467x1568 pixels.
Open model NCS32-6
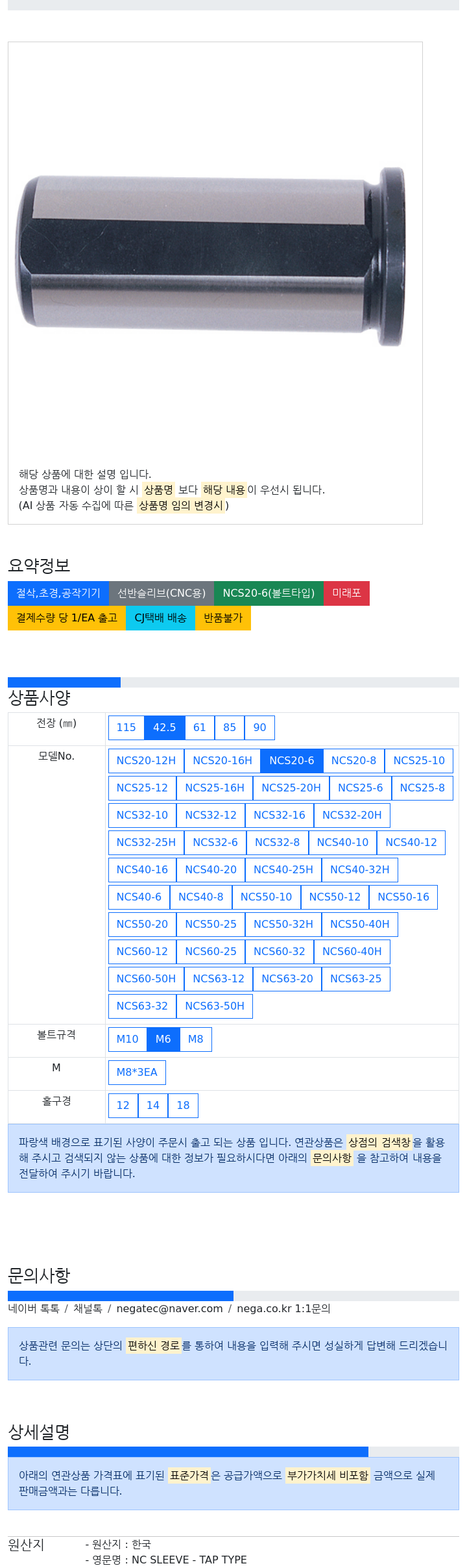tap(215, 843)
